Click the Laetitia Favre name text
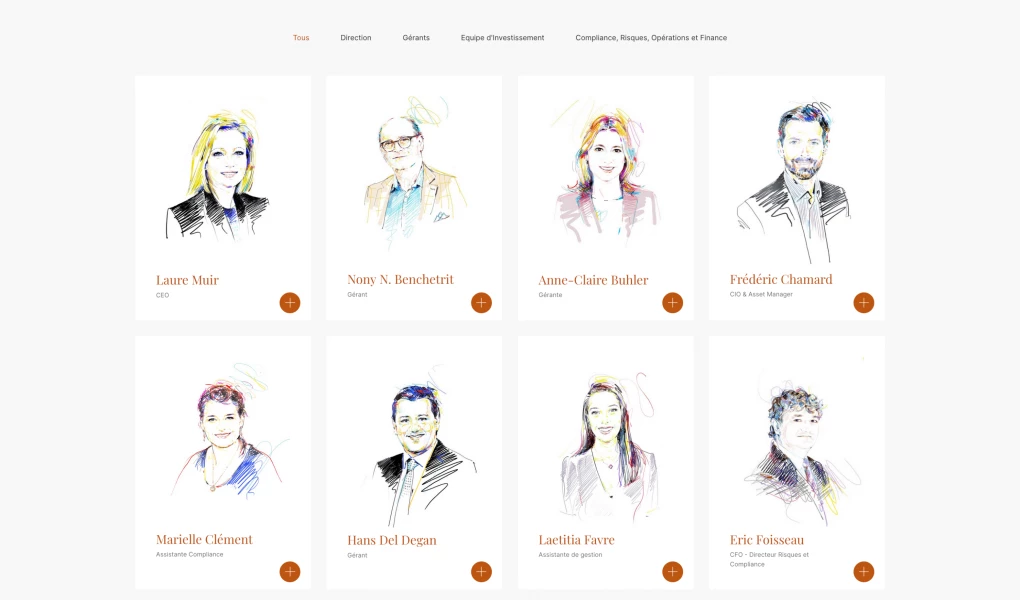The width and height of the screenshot is (1020, 600). tap(576, 540)
